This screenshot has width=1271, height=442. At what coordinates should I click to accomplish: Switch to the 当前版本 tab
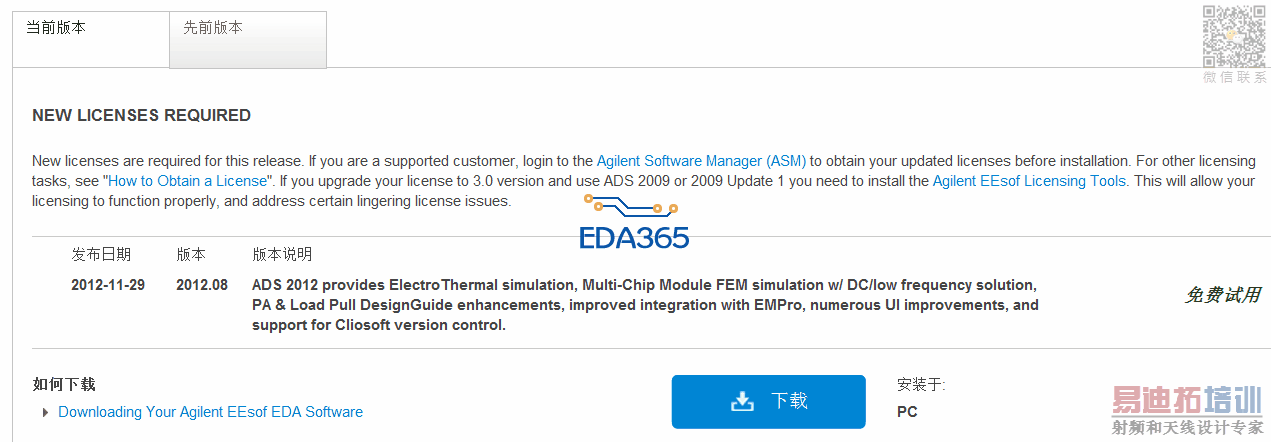point(56,28)
